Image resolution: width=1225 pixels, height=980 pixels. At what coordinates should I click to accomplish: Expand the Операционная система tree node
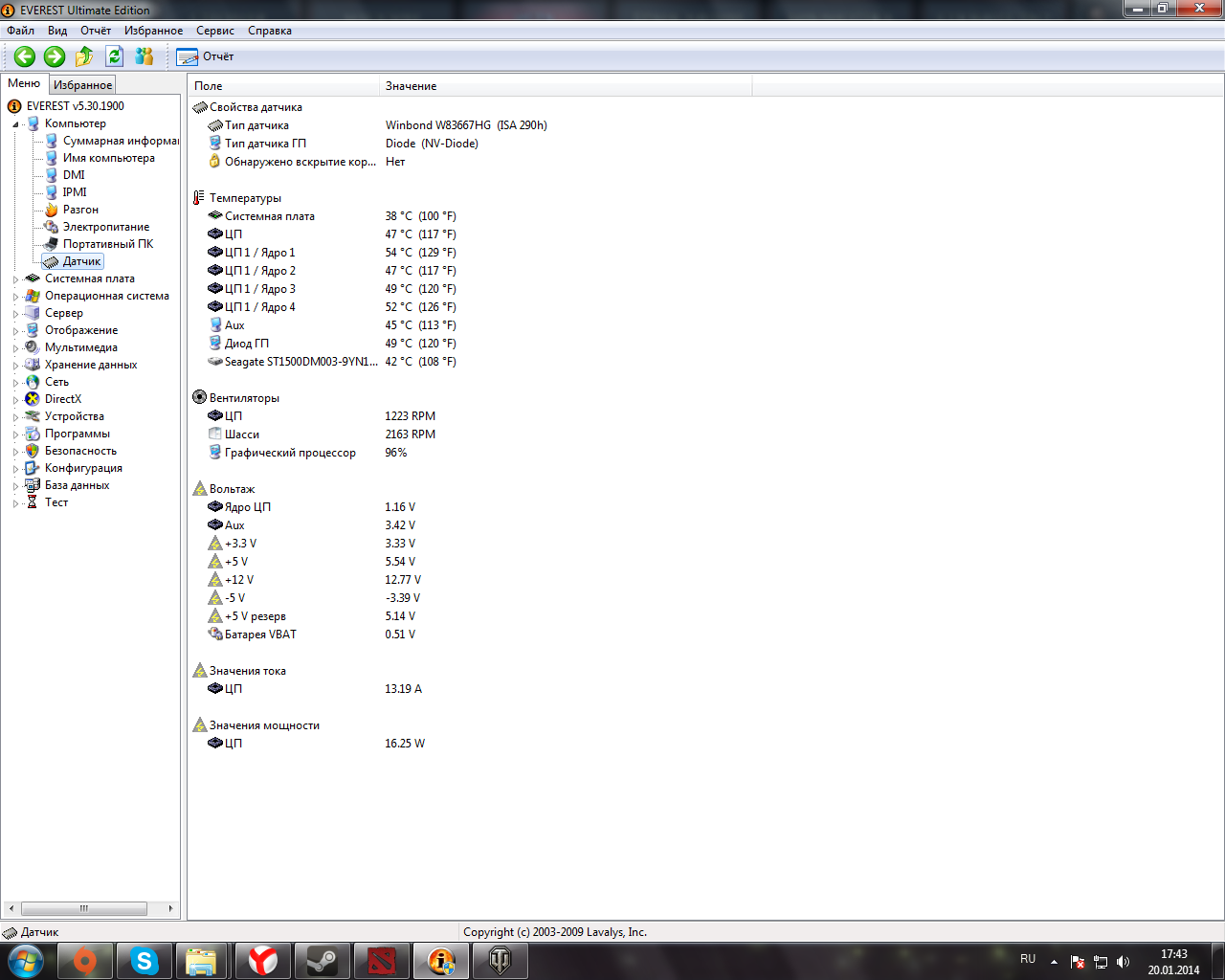pos(16,296)
